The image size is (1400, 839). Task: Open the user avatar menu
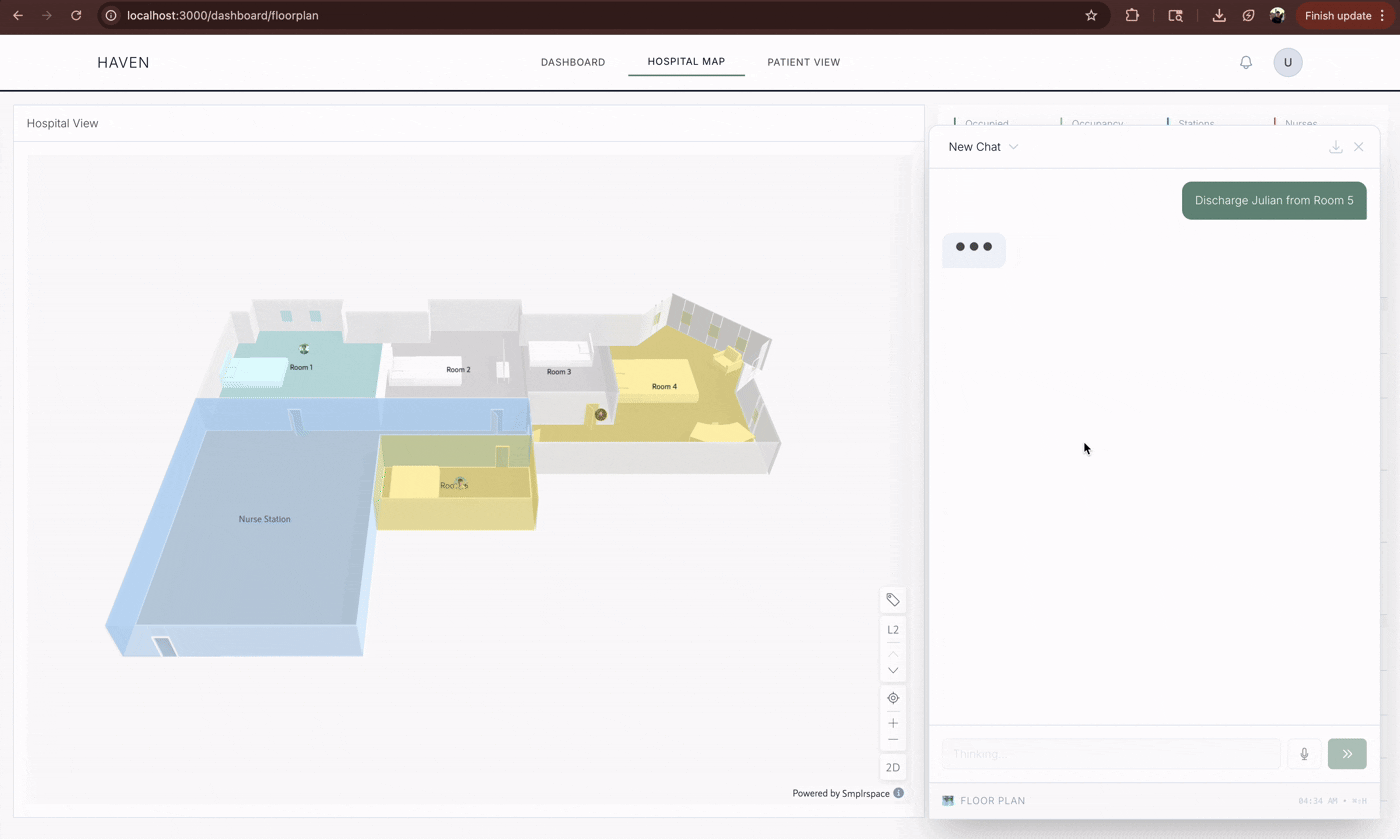coord(1287,62)
